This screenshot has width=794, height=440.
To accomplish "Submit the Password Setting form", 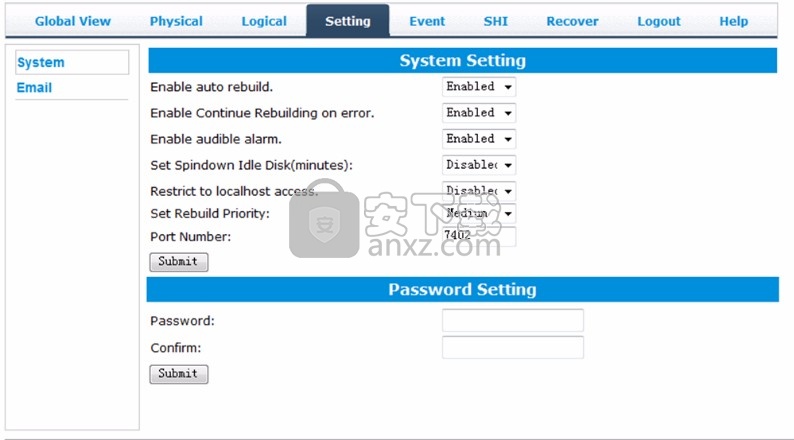I will 179,374.
